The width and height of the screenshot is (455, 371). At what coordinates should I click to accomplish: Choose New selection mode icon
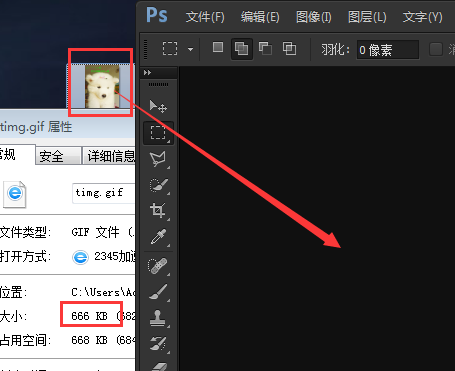pyautogui.click(x=218, y=47)
